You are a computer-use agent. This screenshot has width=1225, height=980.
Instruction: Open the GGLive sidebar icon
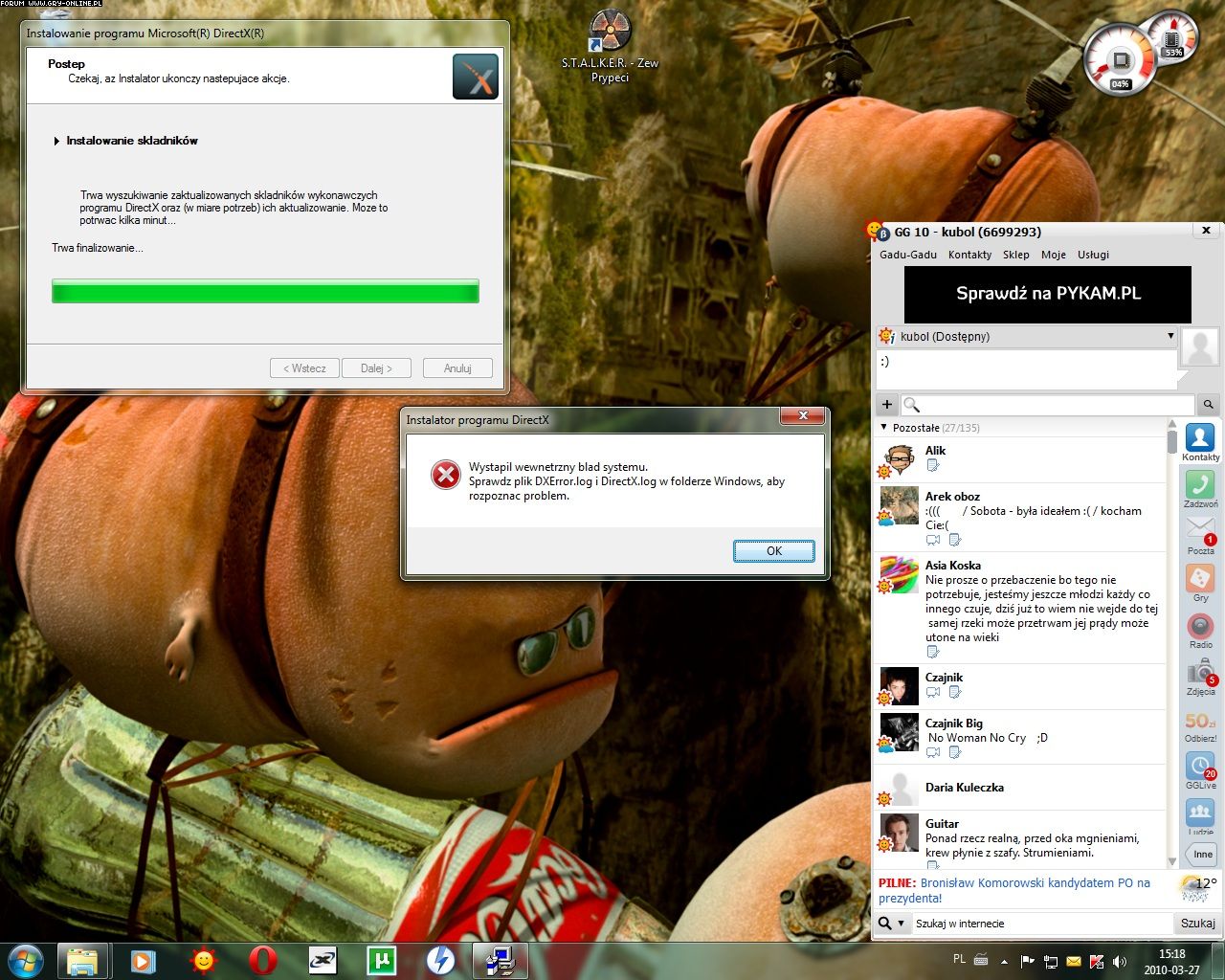[x=1200, y=771]
